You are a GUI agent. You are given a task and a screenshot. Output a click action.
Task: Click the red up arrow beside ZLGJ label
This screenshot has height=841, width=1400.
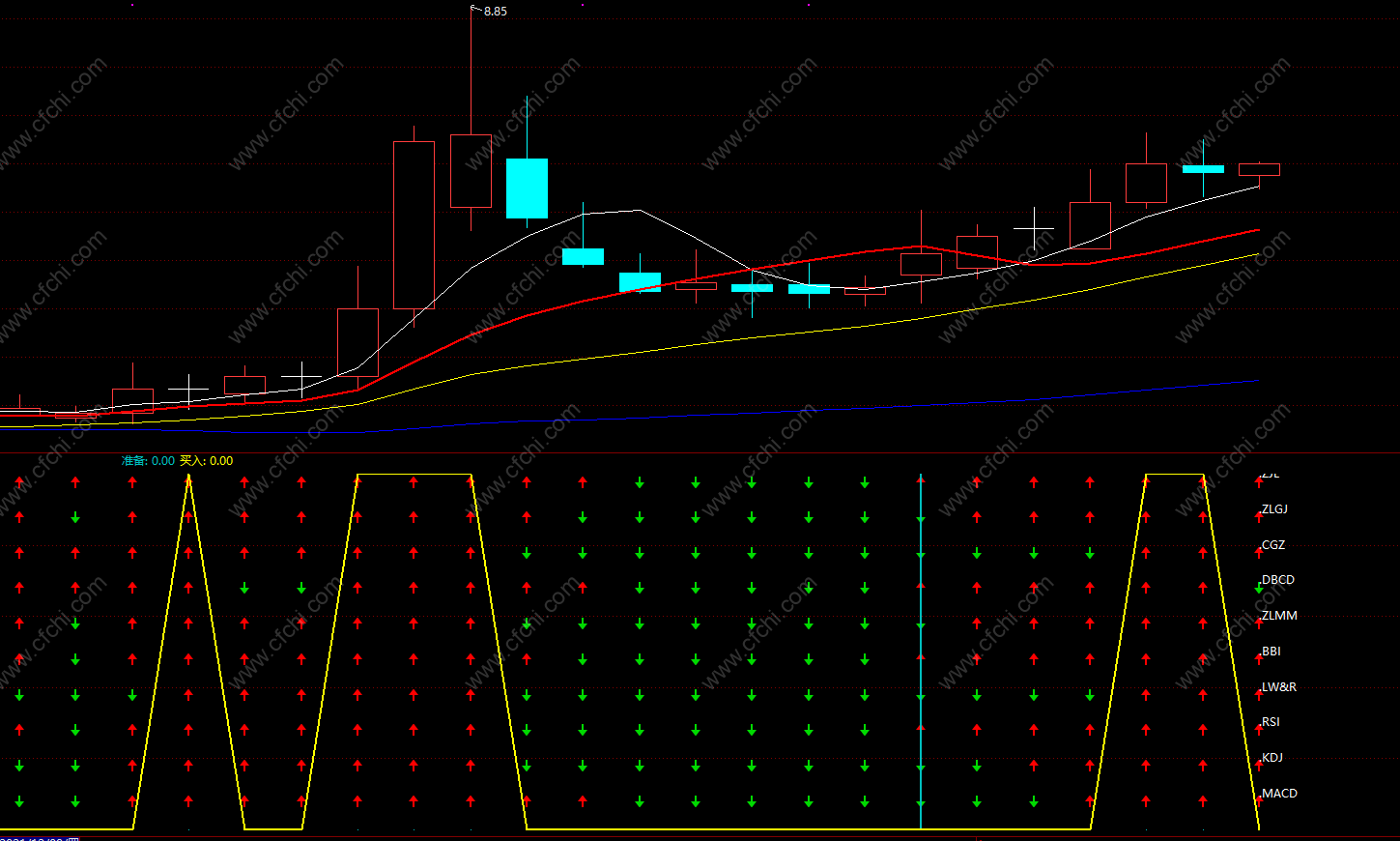[1259, 517]
